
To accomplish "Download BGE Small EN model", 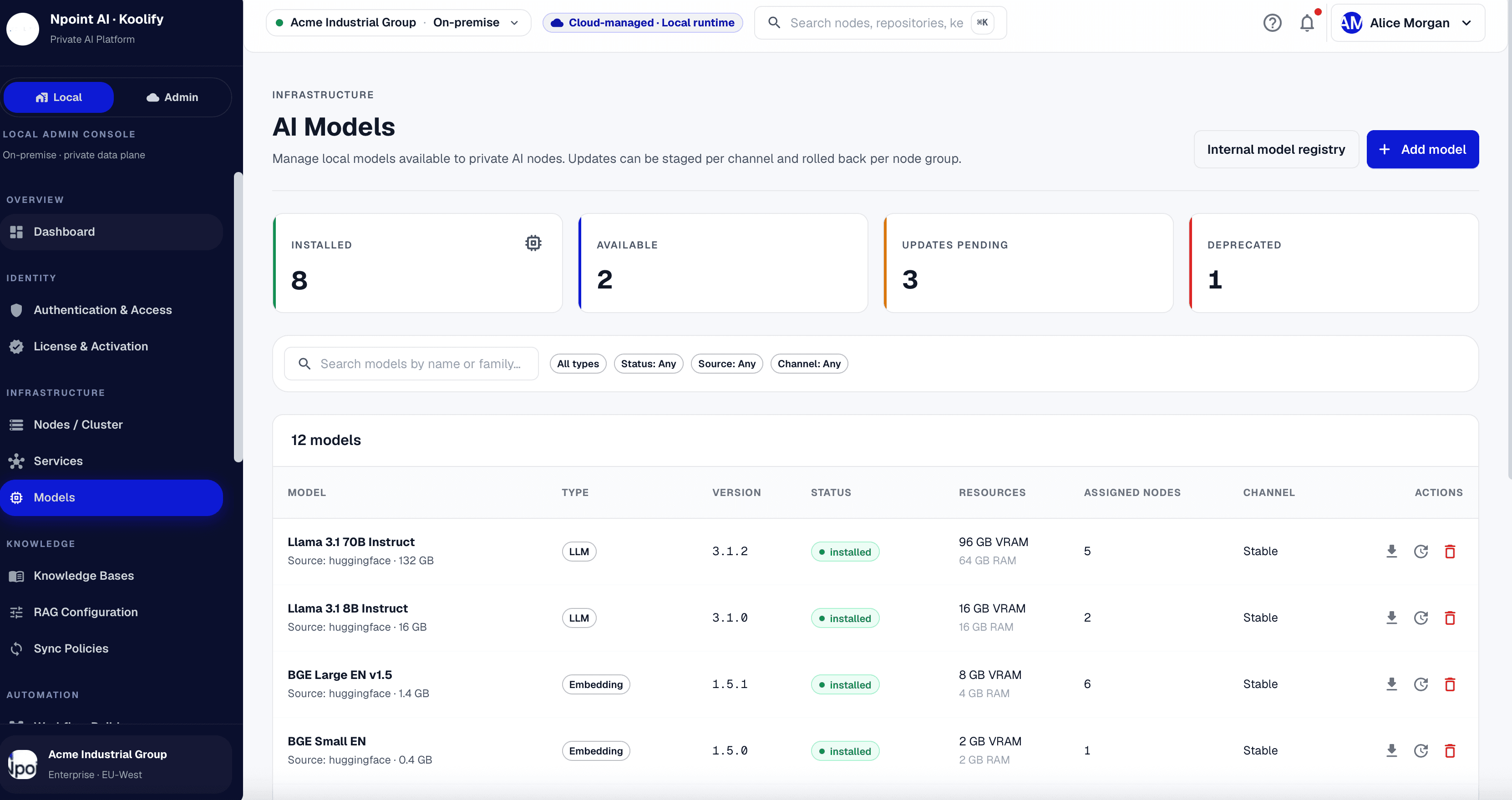I will pos(1391,750).
